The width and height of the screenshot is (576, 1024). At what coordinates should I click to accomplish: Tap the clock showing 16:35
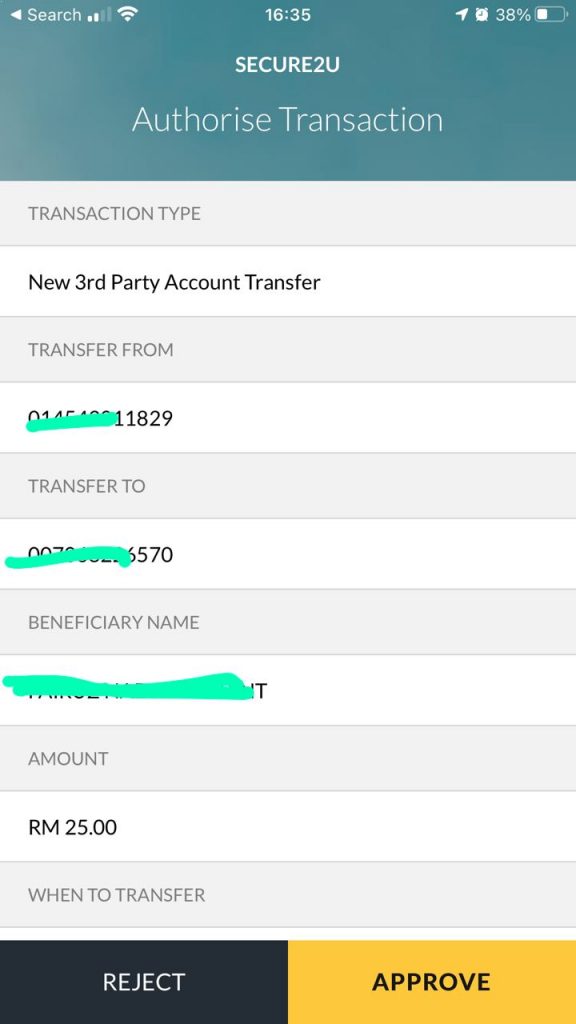pos(288,15)
